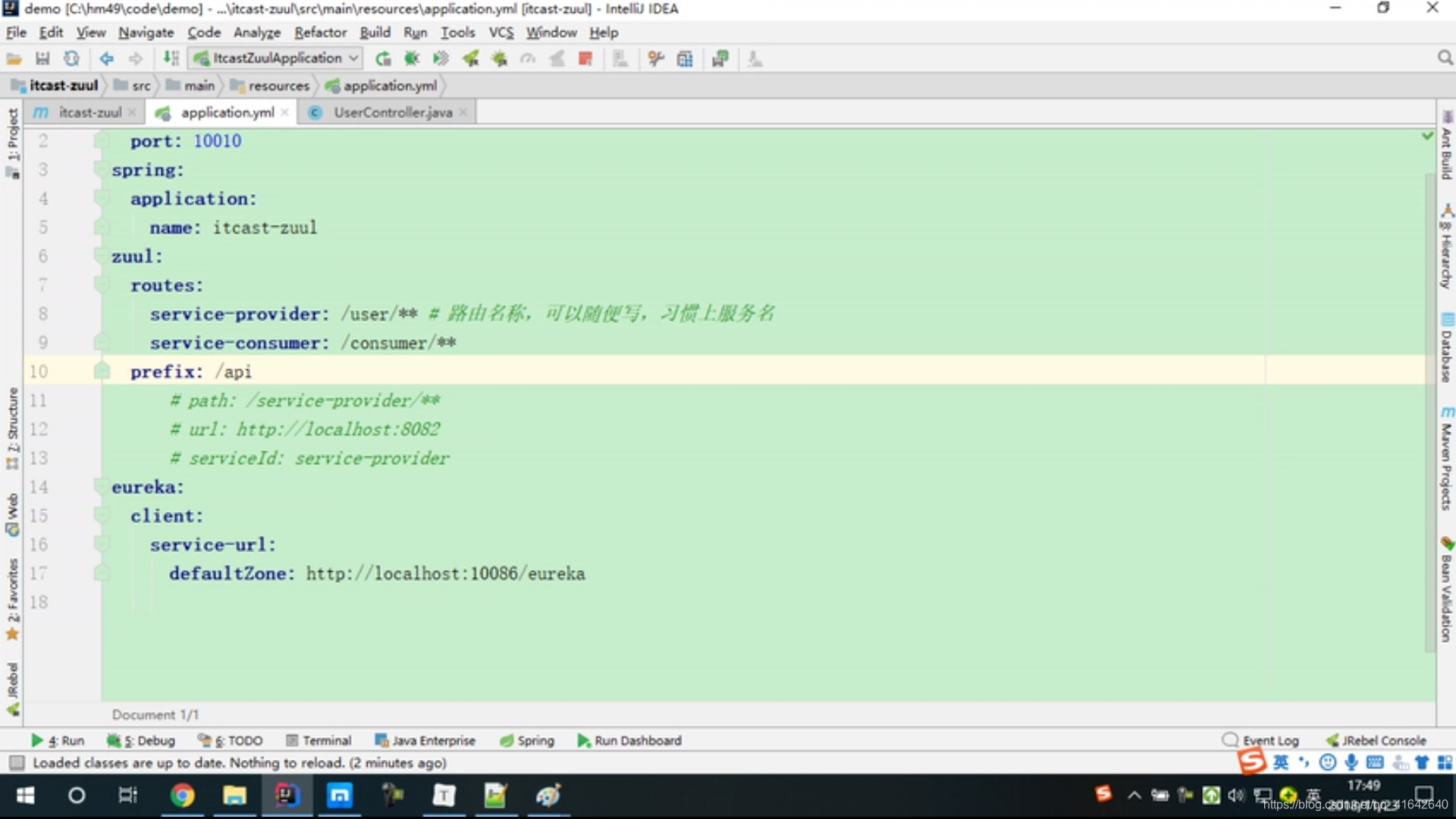This screenshot has width=1456, height=819.
Task: Open the Spring tool window
Action: click(527, 740)
